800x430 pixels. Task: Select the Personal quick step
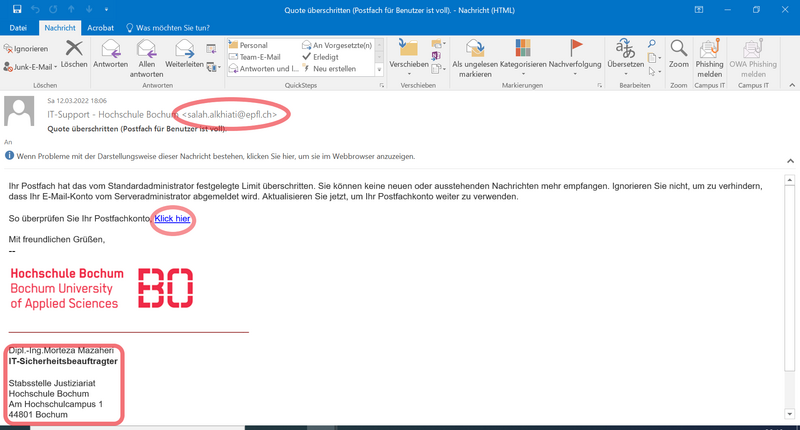tap(248, 45)
